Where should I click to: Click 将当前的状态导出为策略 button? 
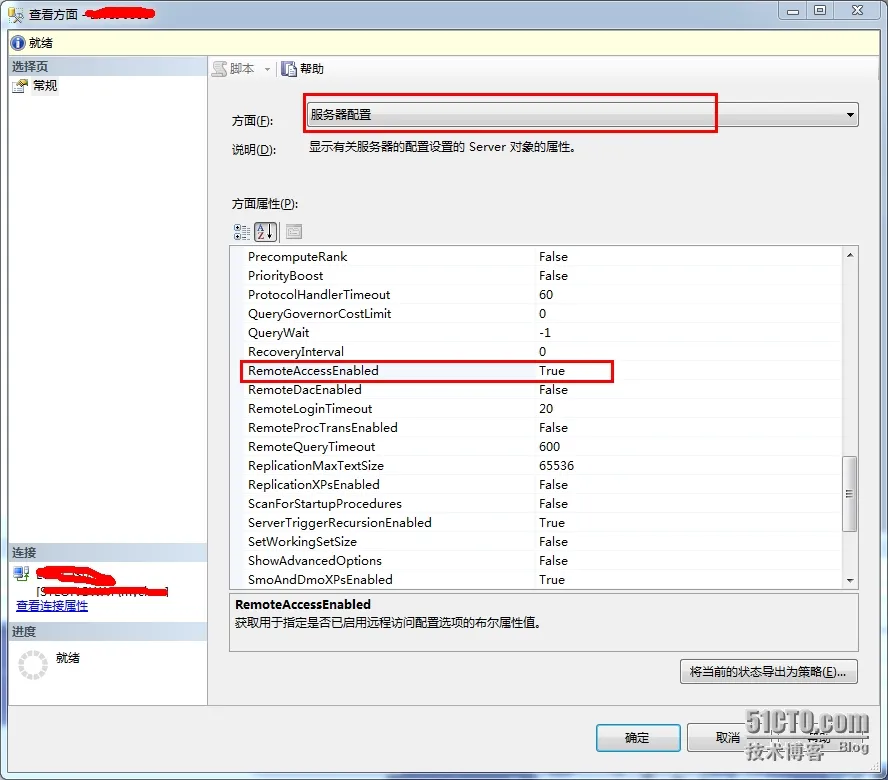click(769, 672)
